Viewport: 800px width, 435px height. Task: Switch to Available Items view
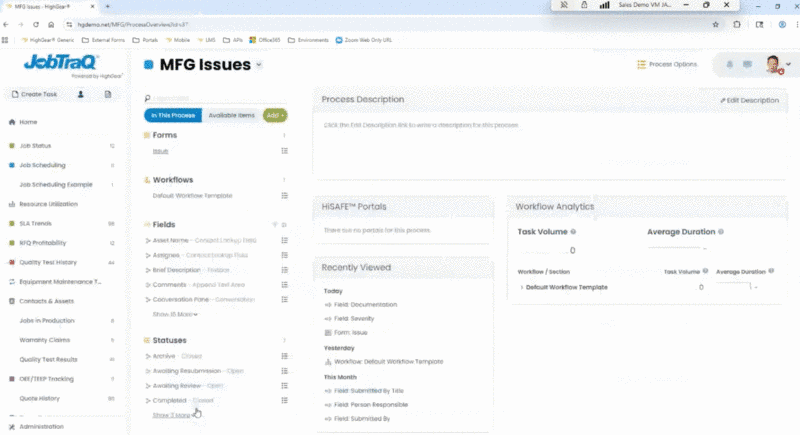[231, 116]
